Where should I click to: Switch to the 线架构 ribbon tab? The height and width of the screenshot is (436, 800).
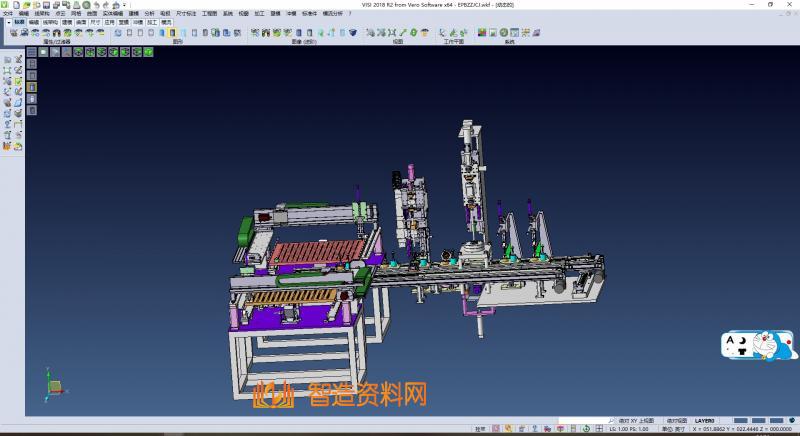pos(50,21)
